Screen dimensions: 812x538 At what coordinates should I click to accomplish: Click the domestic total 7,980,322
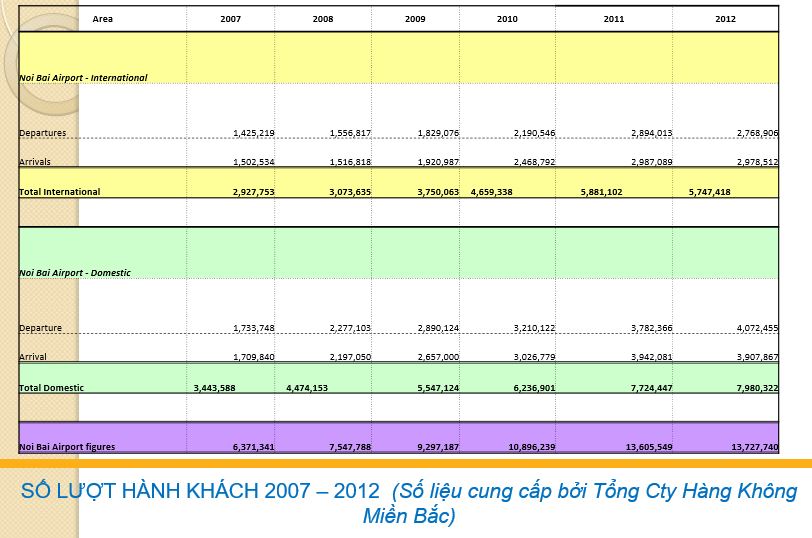click(758, 388)
